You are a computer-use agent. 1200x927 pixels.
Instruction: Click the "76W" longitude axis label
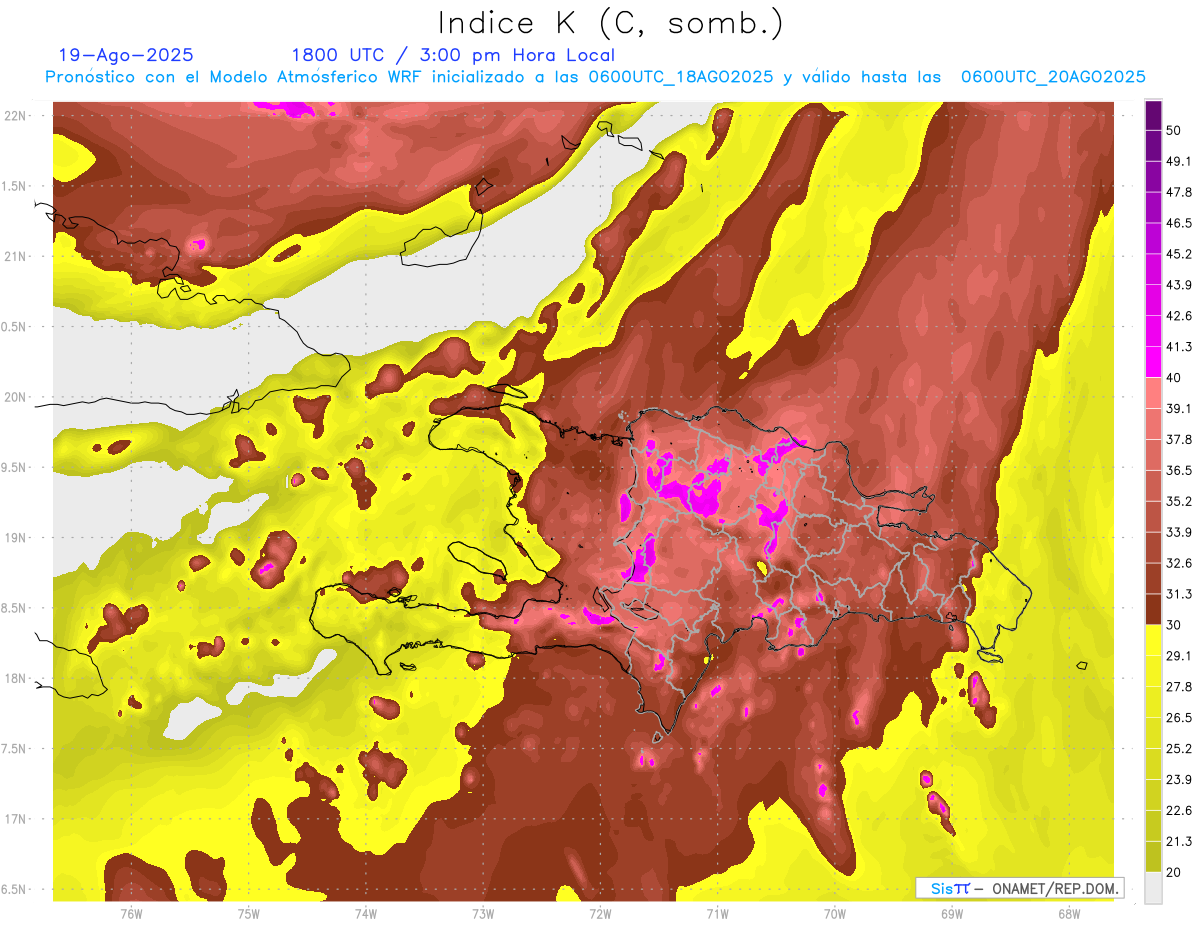point(131,914)
